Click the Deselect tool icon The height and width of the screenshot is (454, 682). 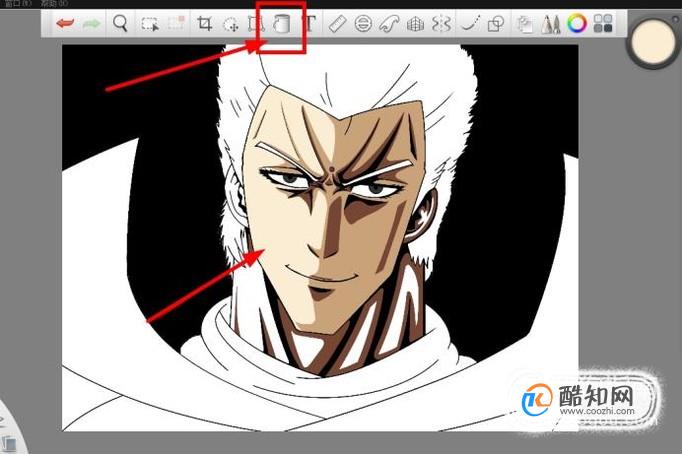pos(177,23)
